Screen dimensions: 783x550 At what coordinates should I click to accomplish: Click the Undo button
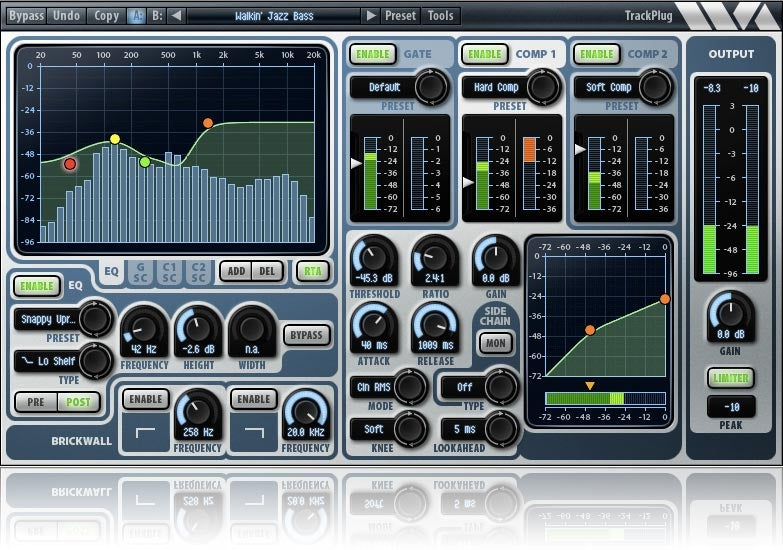pyautogui.click(x=66, y=15)
